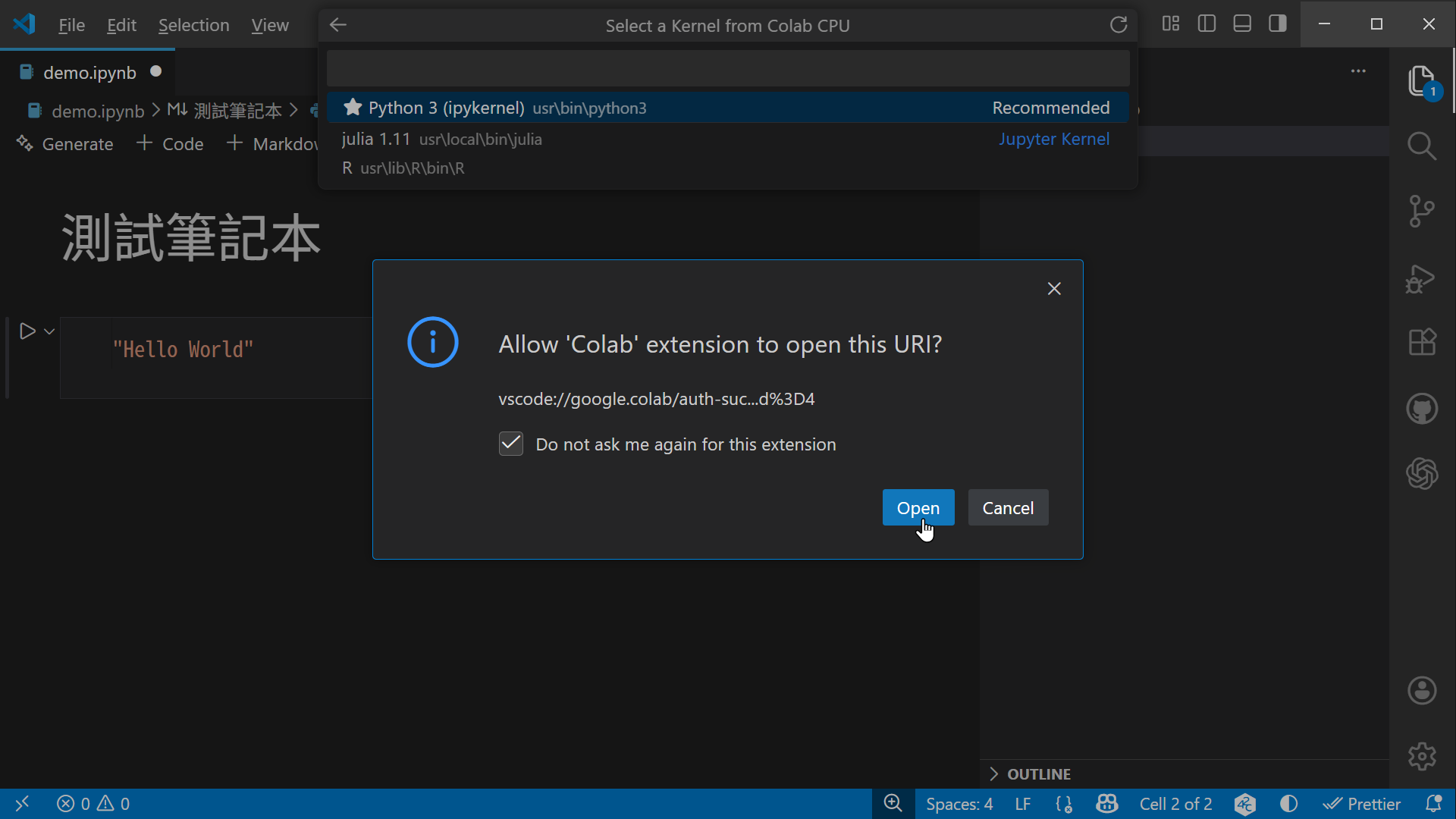Open the Selection menu

coord(193,25)
